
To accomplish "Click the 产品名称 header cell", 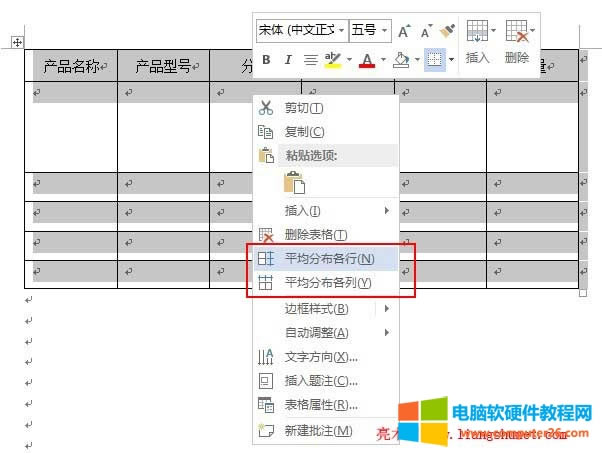I will [x=71, y=67].
